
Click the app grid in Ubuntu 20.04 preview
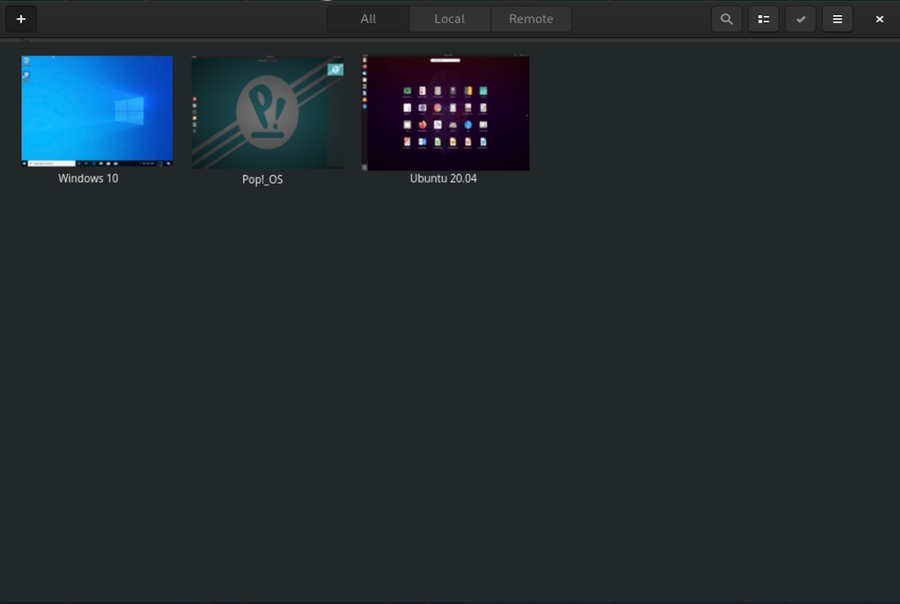pyautogui.click(x=445, y=116)
